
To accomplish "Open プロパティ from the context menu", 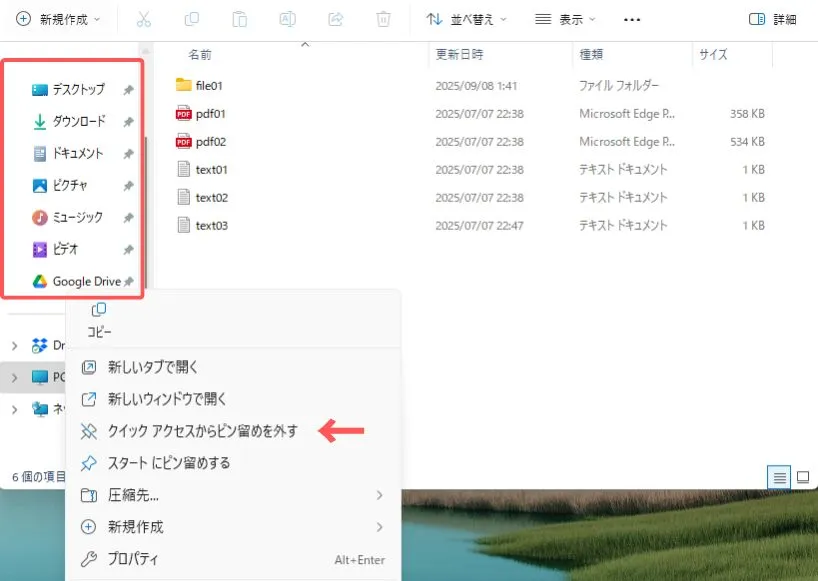I will click(x=133, y=559).
